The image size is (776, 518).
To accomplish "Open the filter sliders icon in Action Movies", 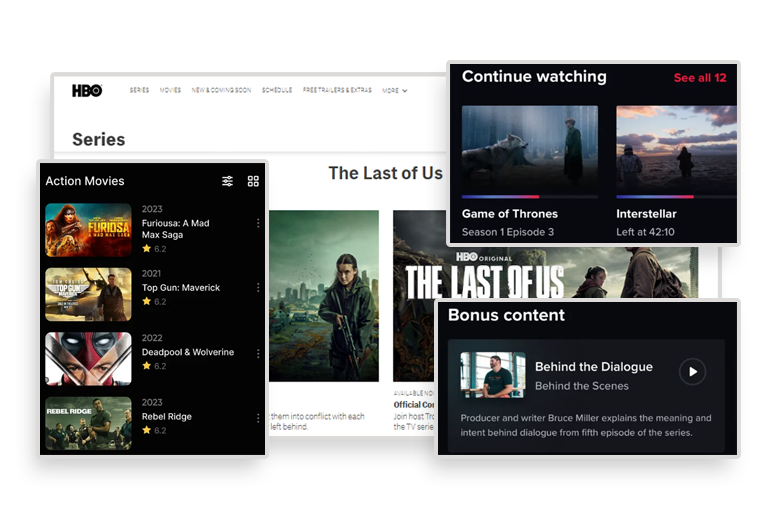I will pos(227,181).
